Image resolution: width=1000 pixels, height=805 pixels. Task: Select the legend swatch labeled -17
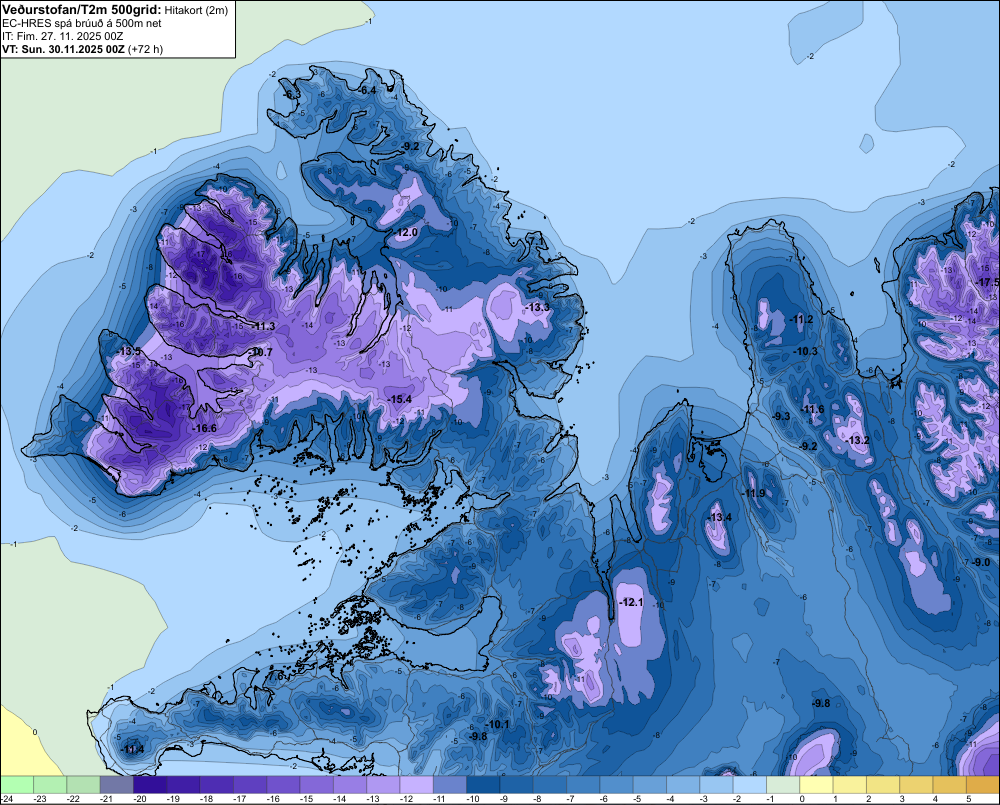click(249, 785)
